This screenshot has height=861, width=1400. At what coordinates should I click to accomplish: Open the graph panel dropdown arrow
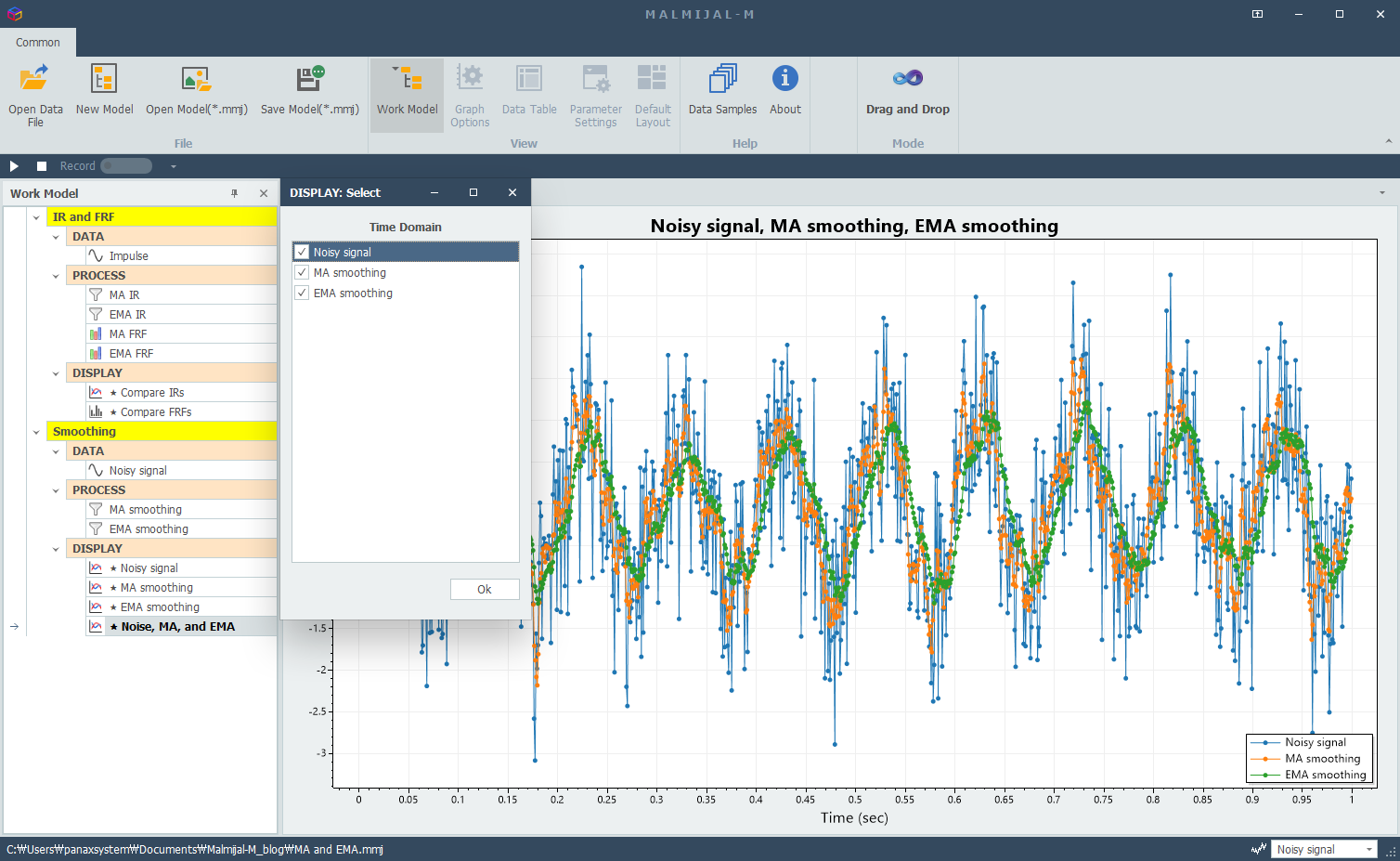1382,193
